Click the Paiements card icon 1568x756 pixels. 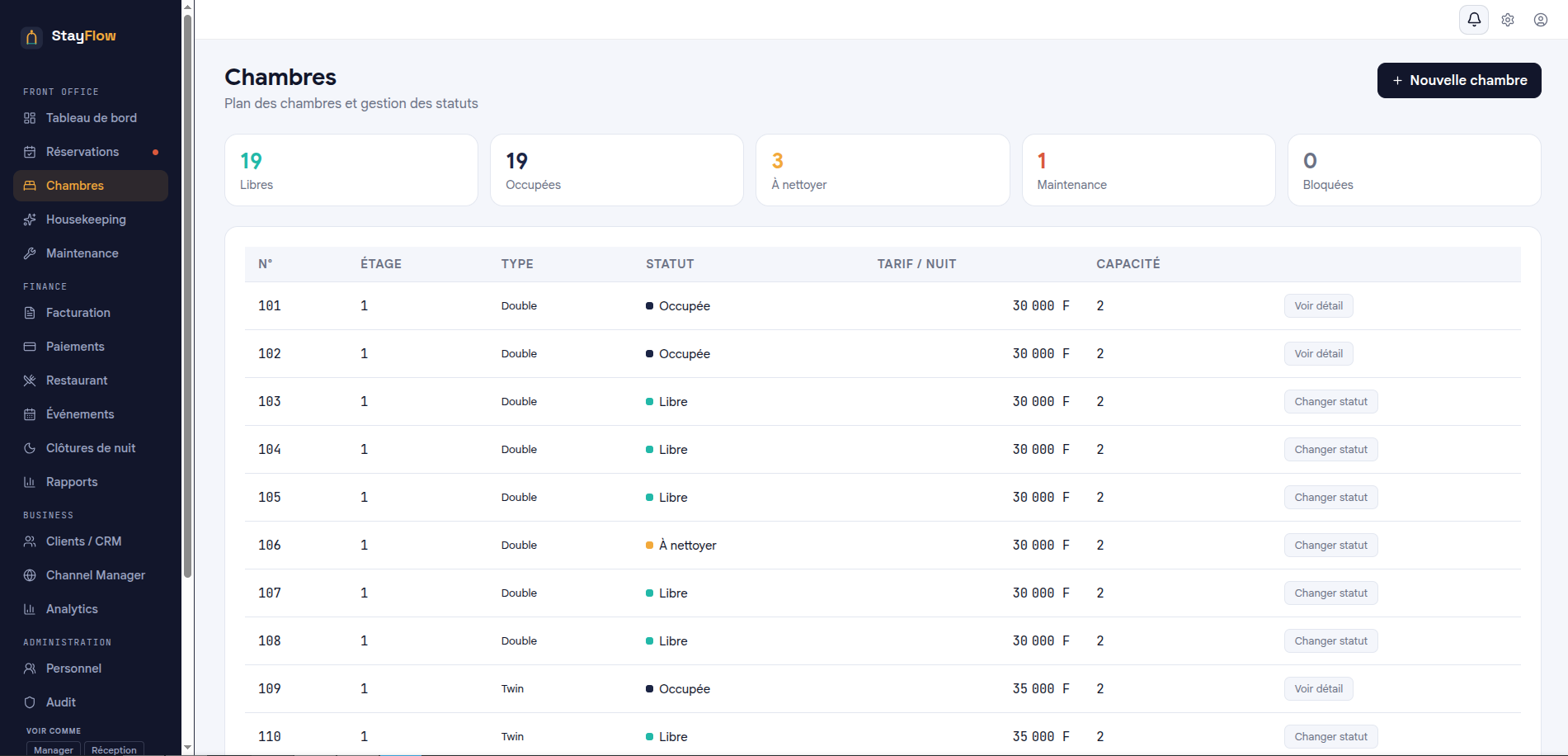coord(30,347)
